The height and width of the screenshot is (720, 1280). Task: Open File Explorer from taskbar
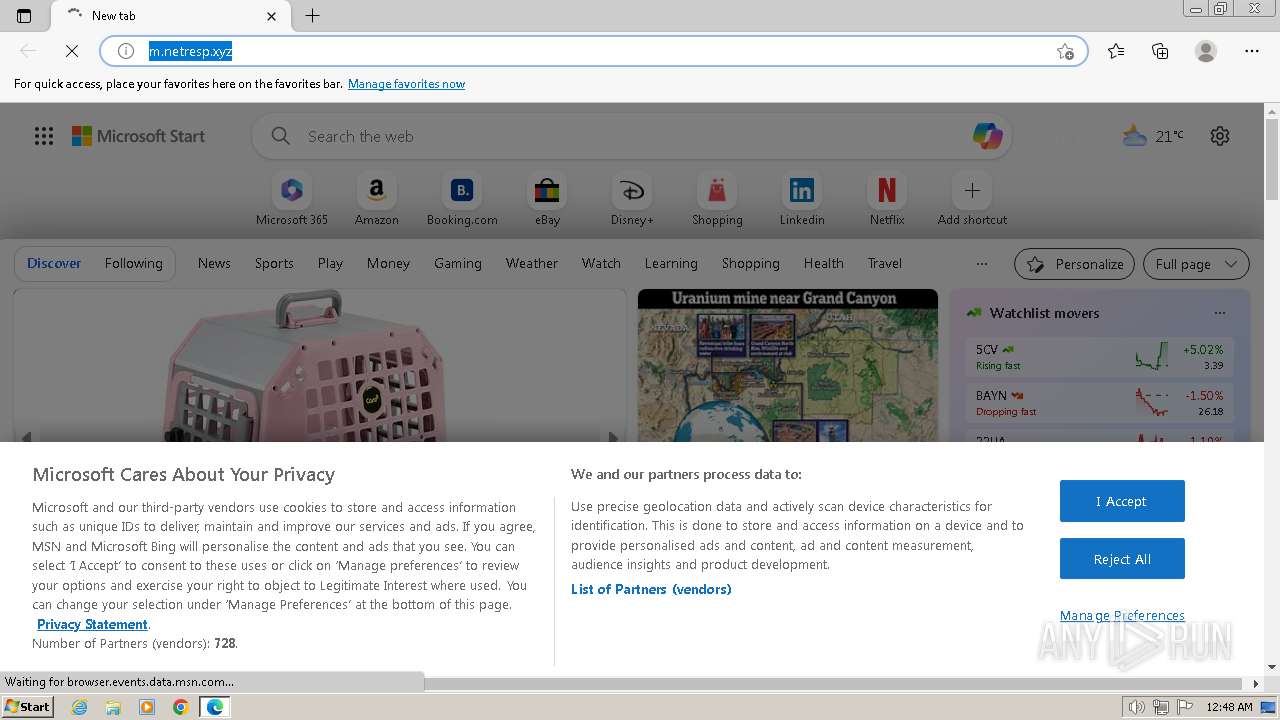[x=113, y=707]
